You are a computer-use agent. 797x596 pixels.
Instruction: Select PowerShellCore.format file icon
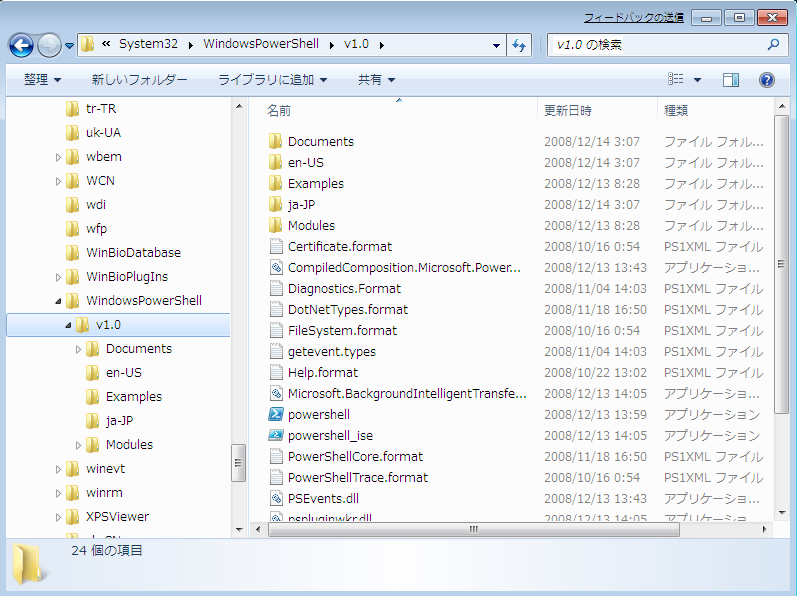[x=276, y=456]
